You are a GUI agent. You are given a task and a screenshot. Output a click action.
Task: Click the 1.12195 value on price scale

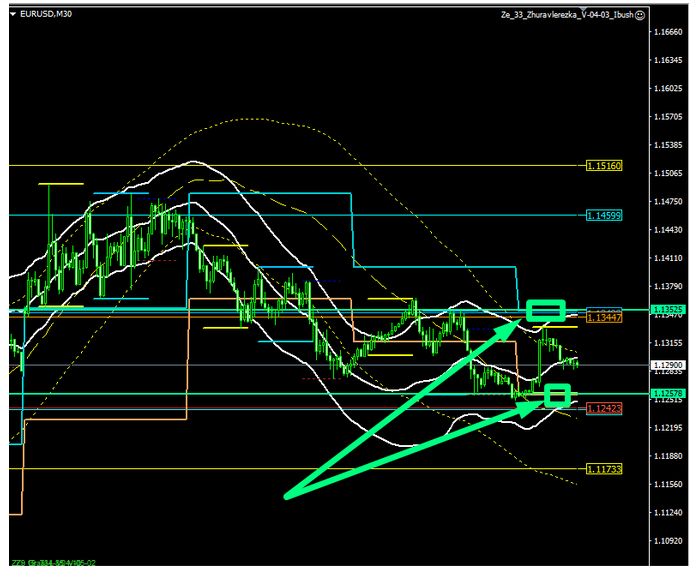[x=668, y=428]
